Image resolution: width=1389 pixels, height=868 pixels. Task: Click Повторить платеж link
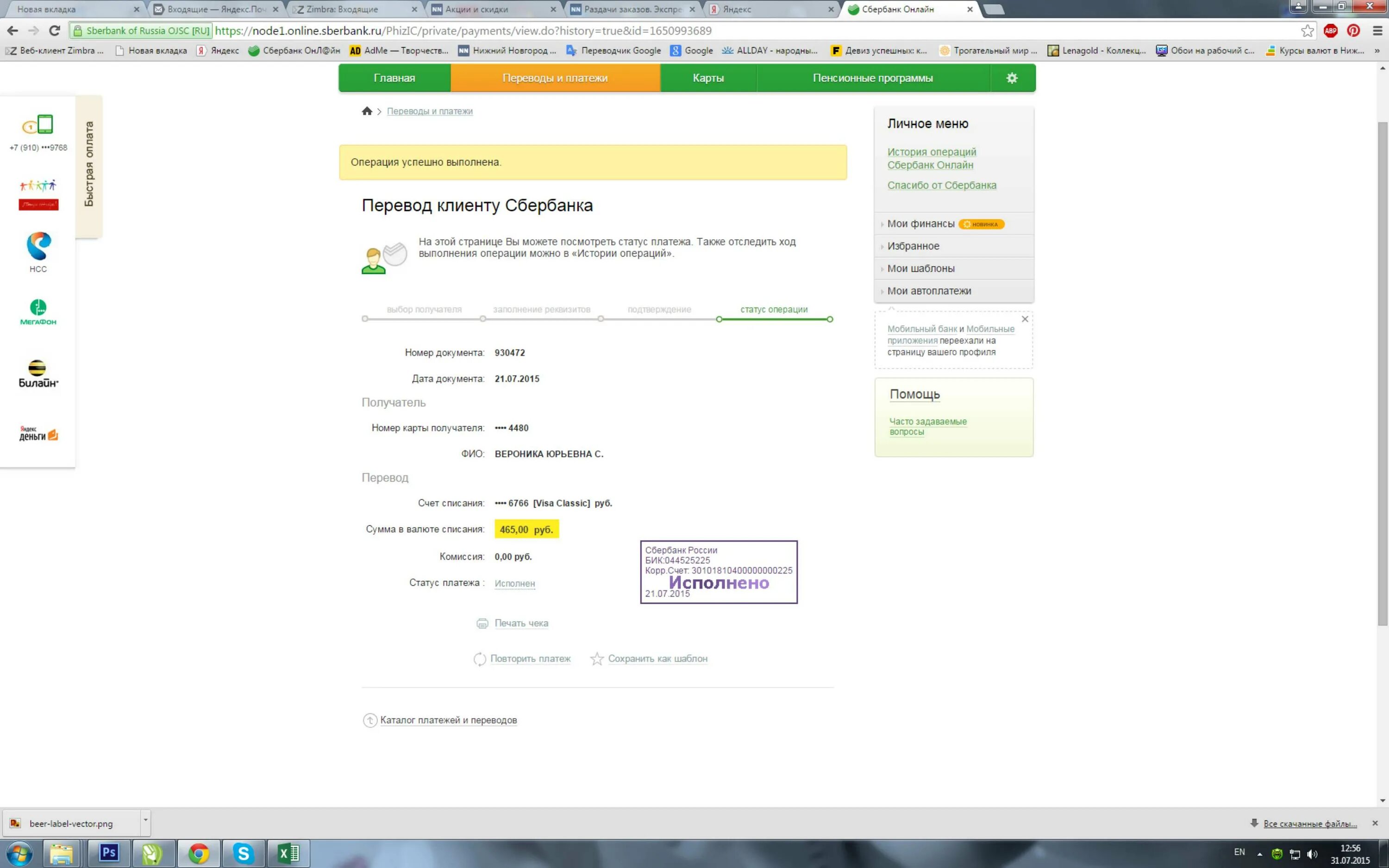coord(530,659)
